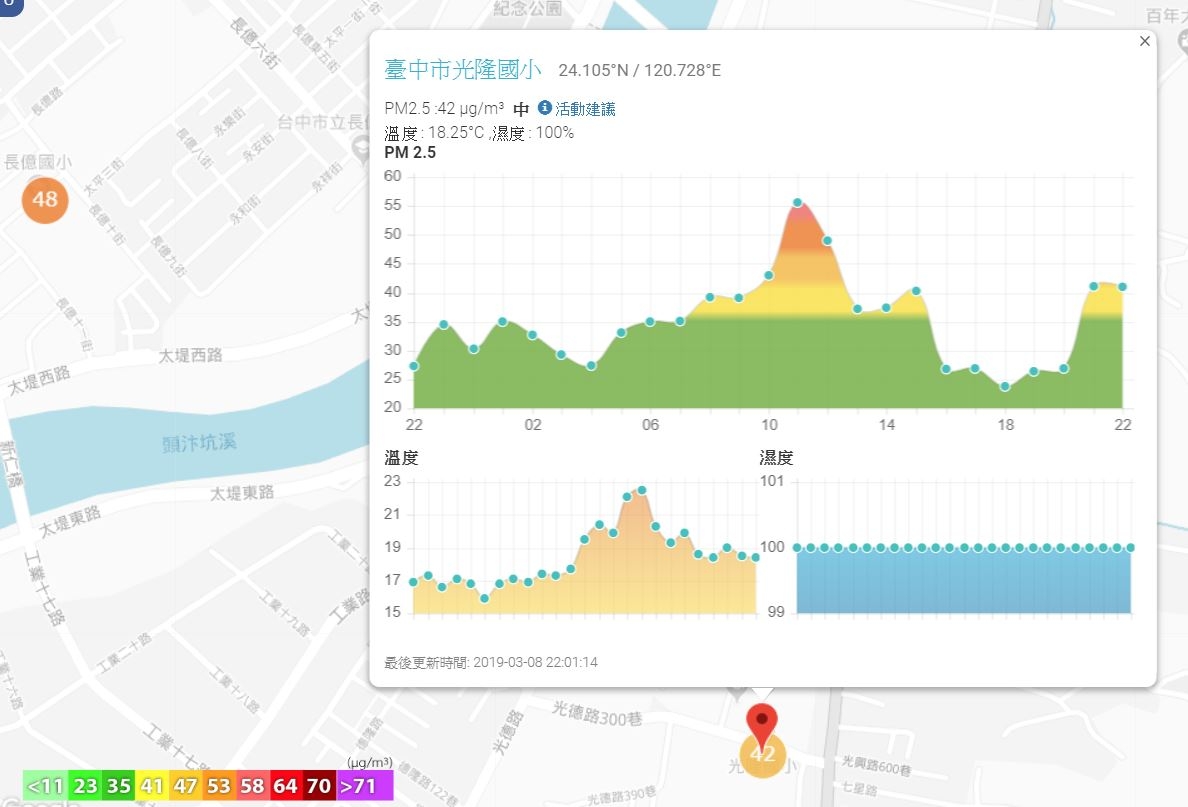Click the red map pin marker

pos(761,725)
